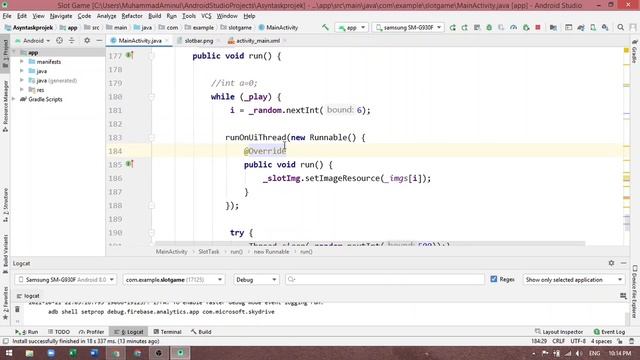
Task: Open the Profiler tool window
Action: 91,332
